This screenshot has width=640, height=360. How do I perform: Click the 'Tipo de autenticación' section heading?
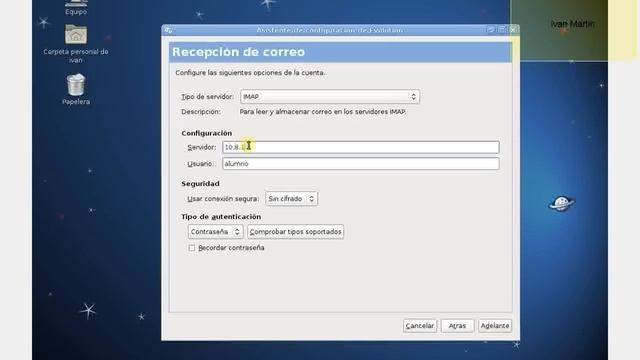[221, 217]
